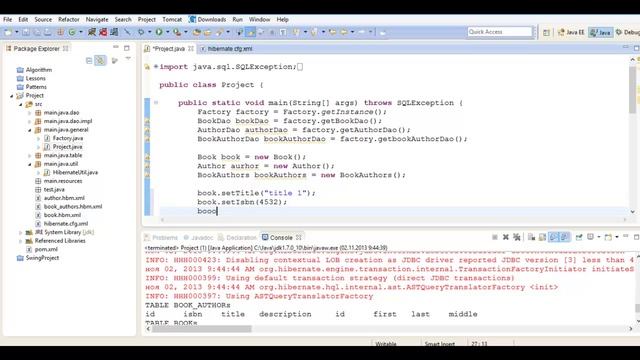640x360 pixels.
Task: Expand the main.java.dao package
Action: click(x=29, y=113)
